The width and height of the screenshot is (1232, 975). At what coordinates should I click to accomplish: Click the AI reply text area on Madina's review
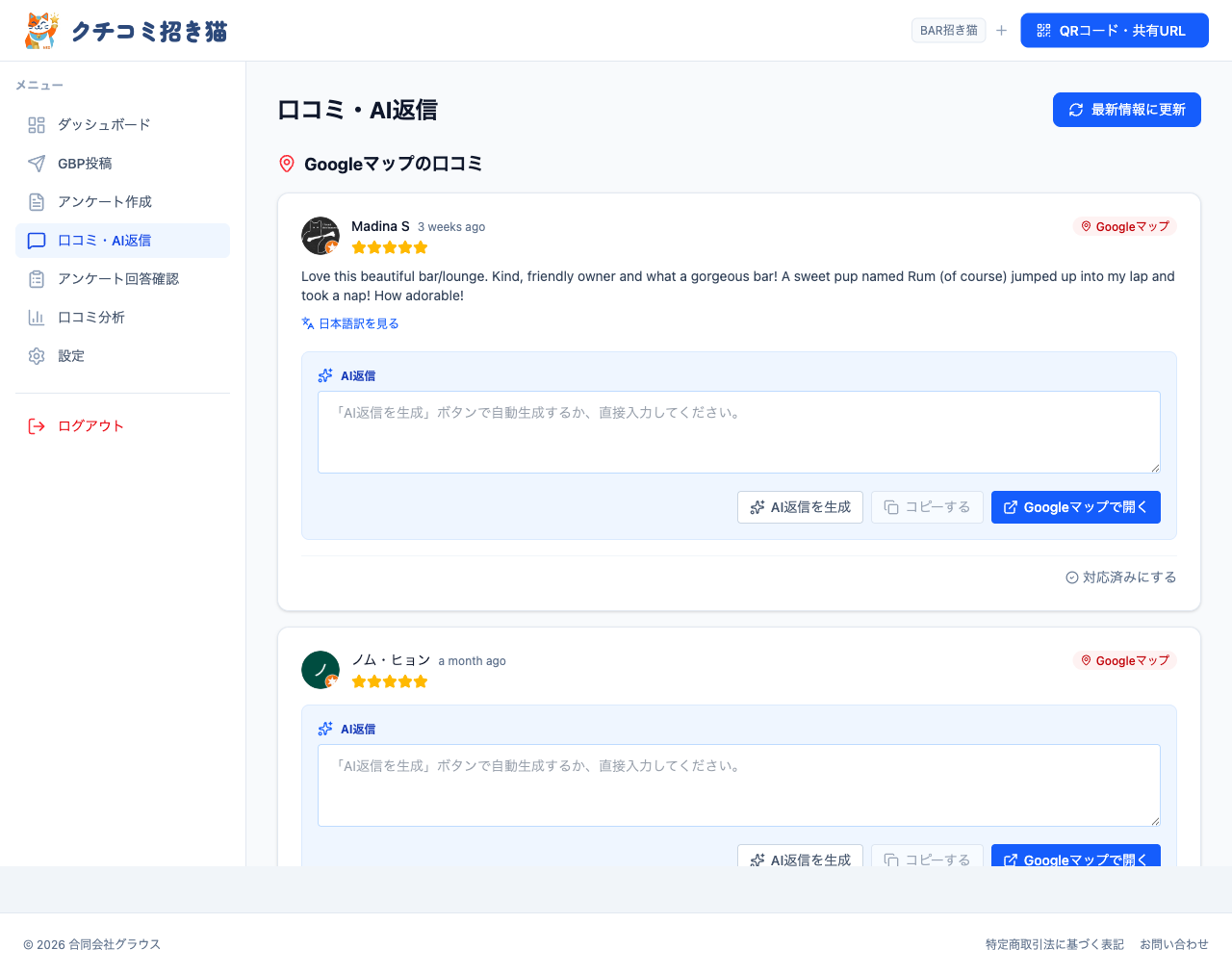click(738, 431)
